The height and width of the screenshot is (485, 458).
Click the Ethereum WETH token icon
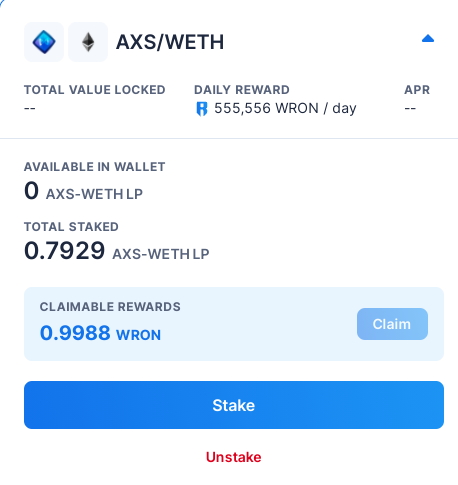(88, 42)
